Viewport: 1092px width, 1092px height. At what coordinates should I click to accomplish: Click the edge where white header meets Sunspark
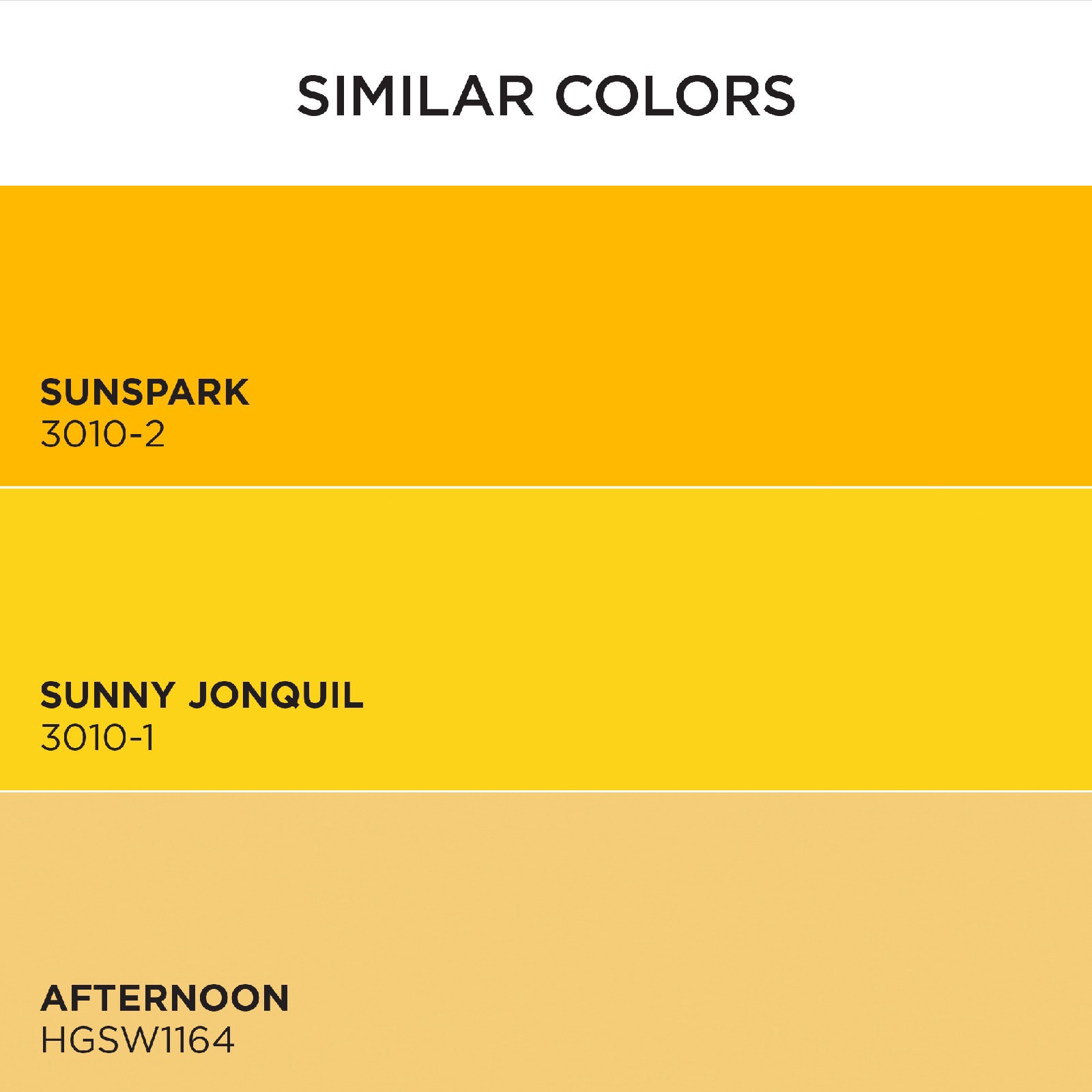coord(546,186)
